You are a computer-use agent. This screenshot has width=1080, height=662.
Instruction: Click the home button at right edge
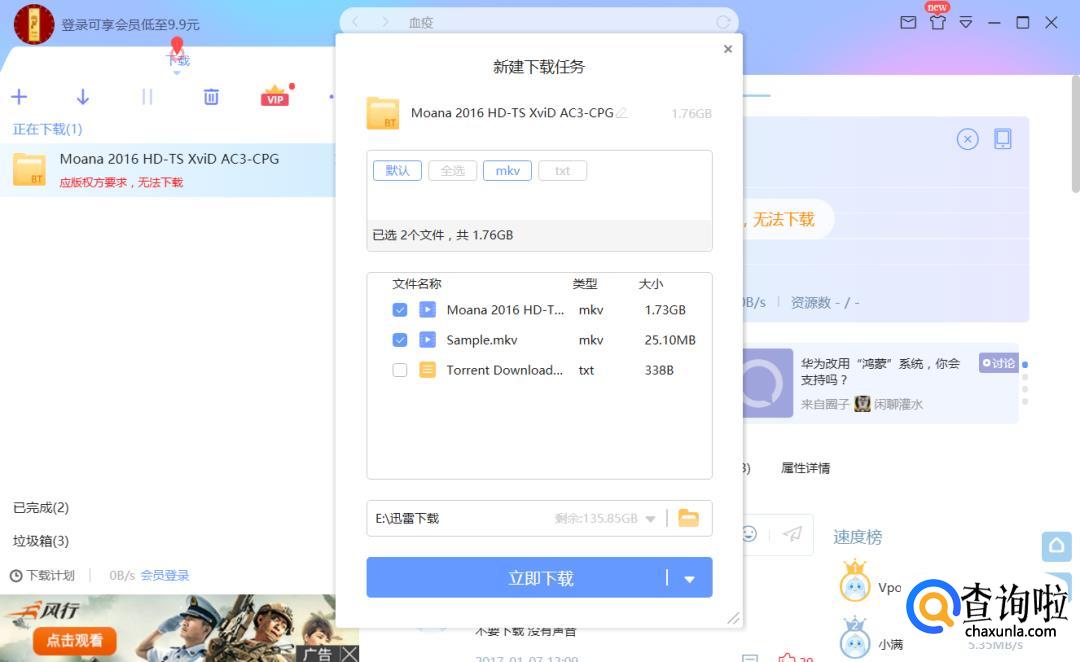1057,546
